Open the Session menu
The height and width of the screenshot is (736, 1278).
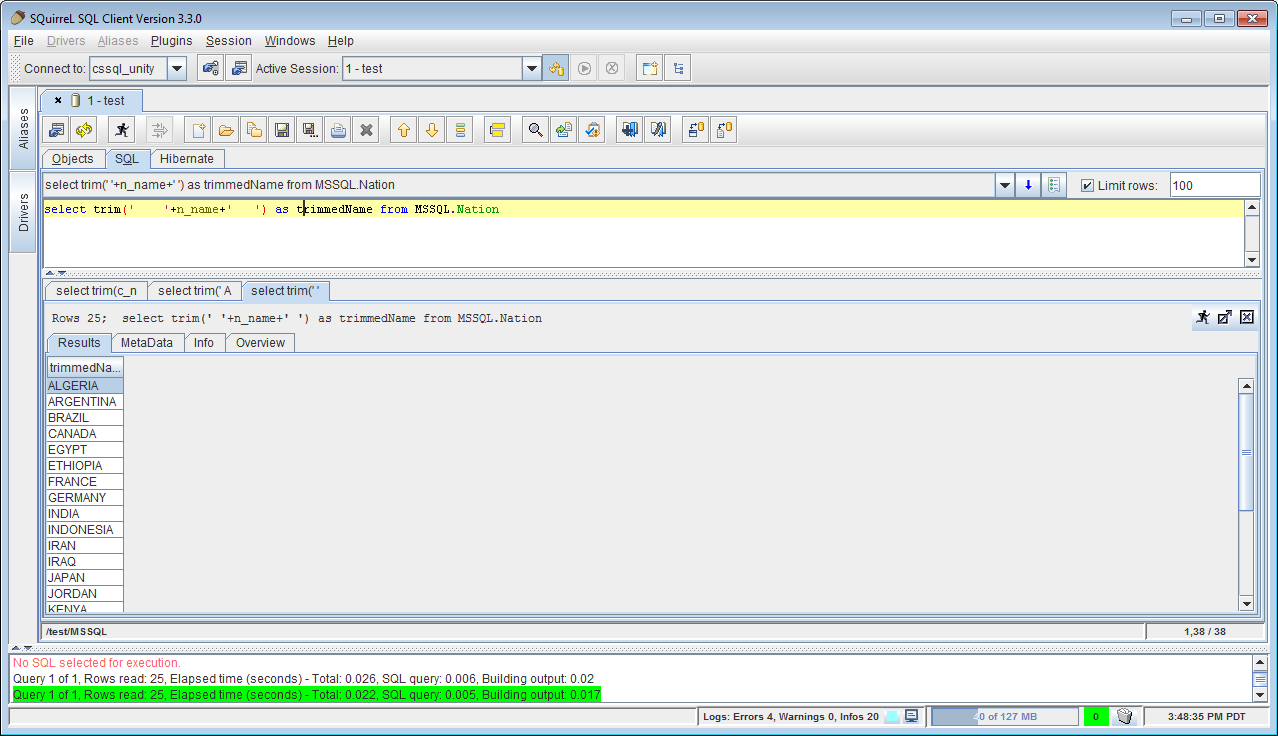click(x=228, y=41)
